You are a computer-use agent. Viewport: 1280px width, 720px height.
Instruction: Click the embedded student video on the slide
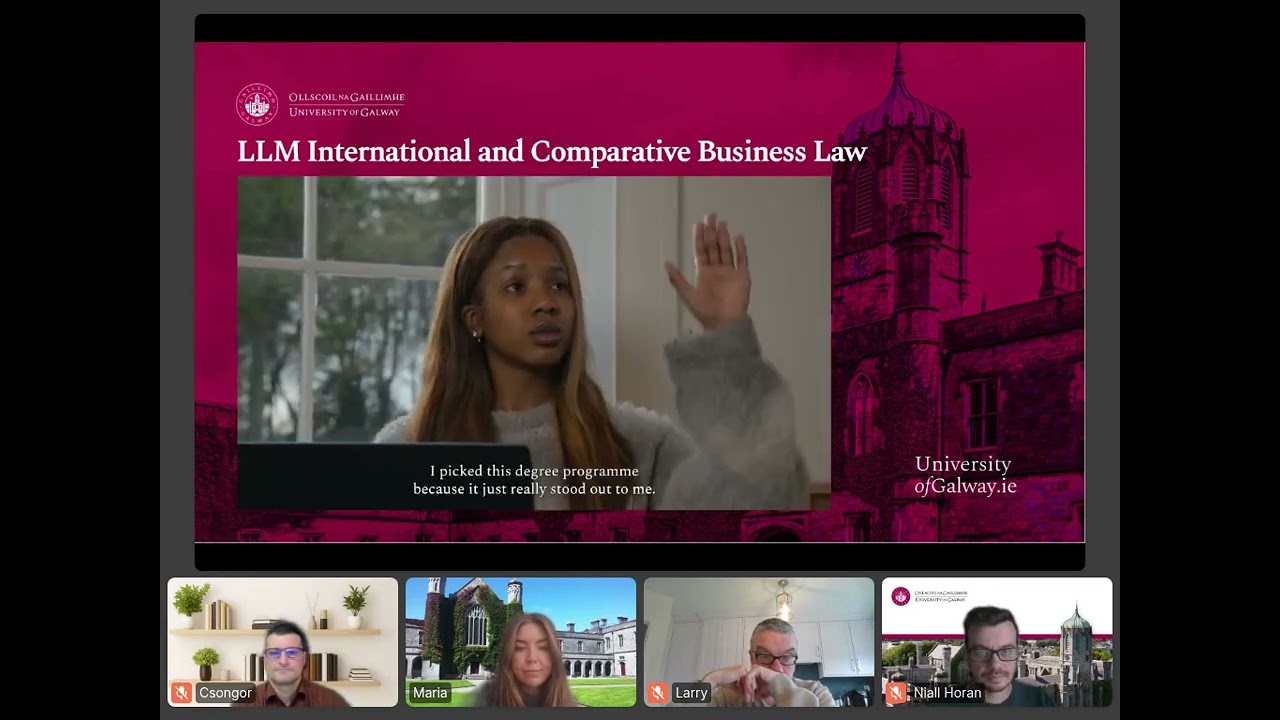click(x=534, y=343)
